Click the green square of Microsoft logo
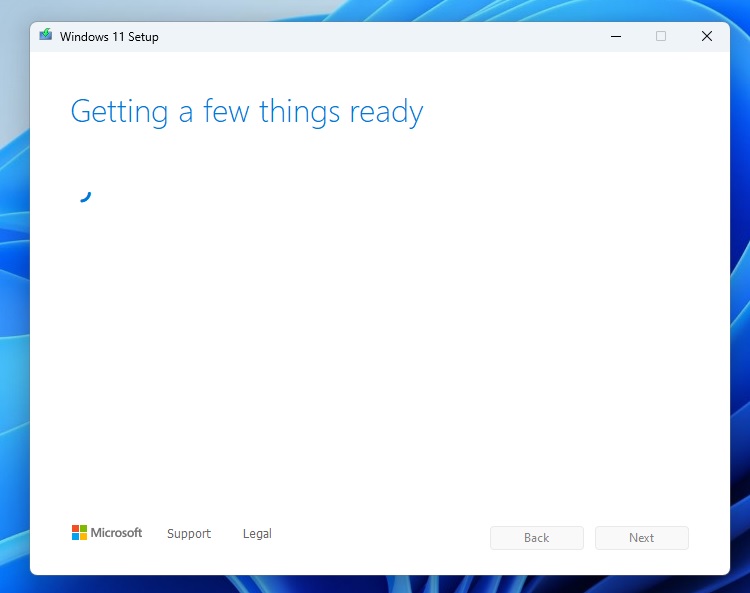Viewport: 750px width, 593px height. [84, 529]
